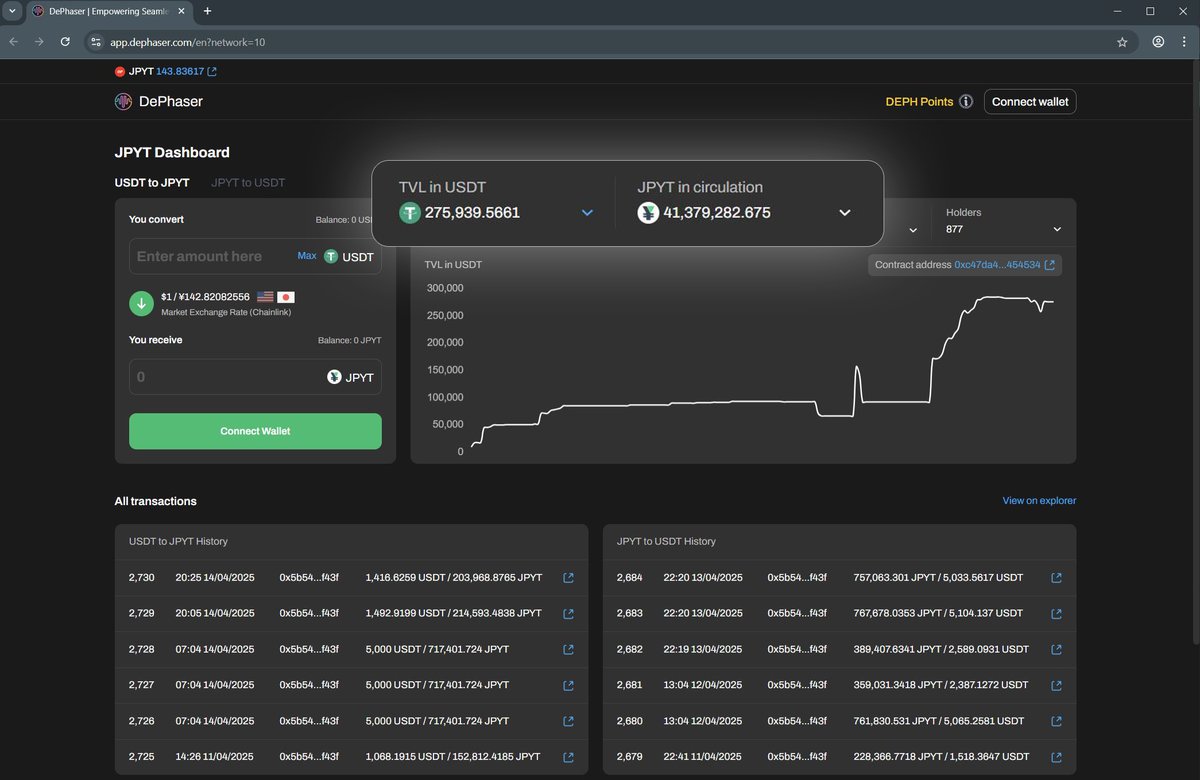This screenshot has height=780, width=1200.
Task: Click the TVL in USDT chart line
Action: pyautogui.click(x=762, y=371)
